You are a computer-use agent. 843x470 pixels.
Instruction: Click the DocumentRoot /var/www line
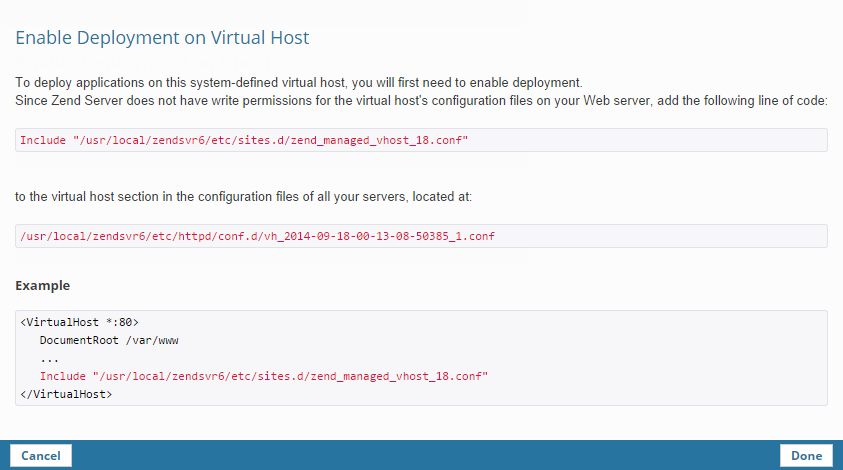point(109,340)
